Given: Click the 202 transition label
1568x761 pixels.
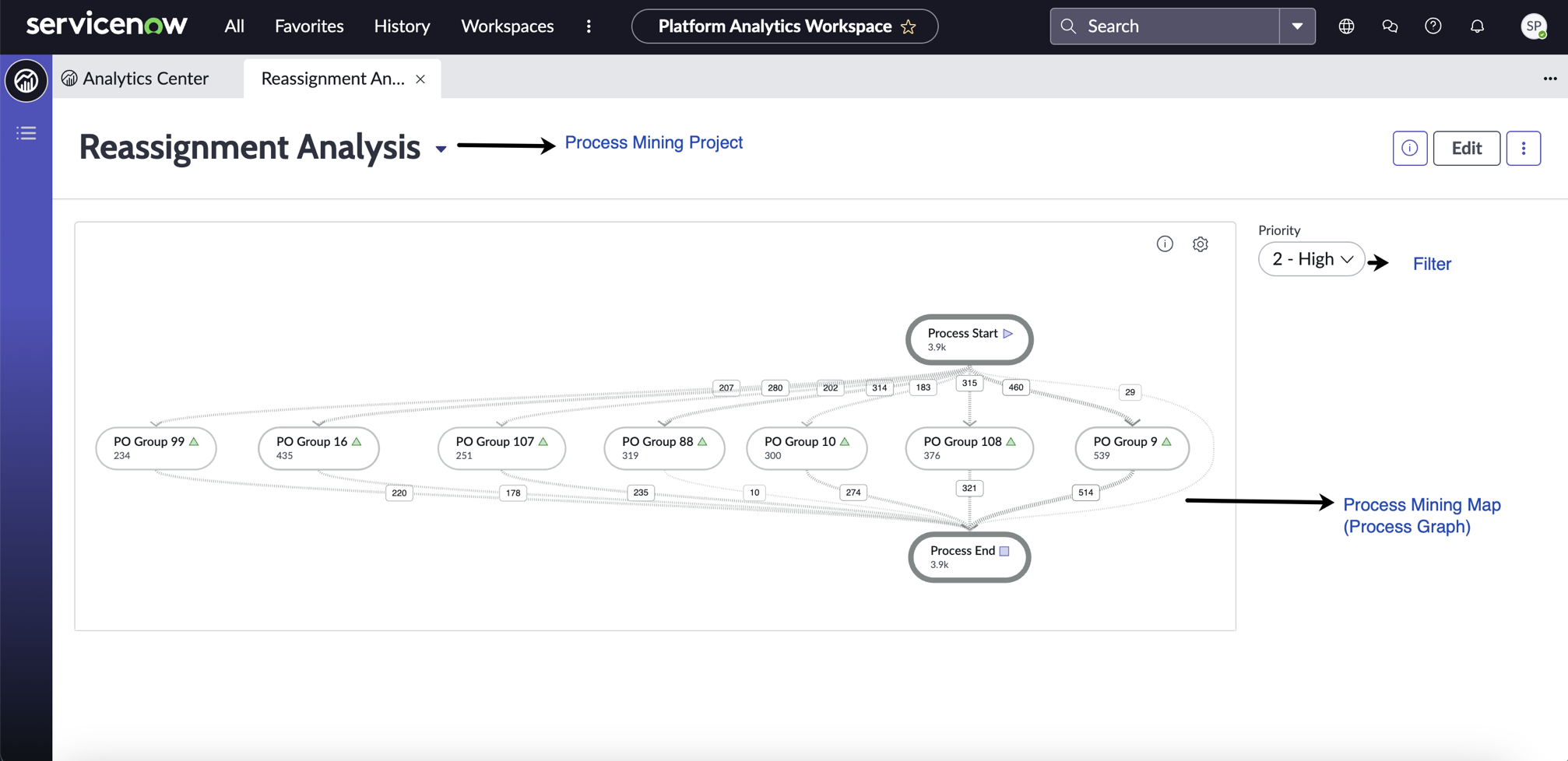Looking at the screenshot, I should pyautogui.click(x=831, y=388).
